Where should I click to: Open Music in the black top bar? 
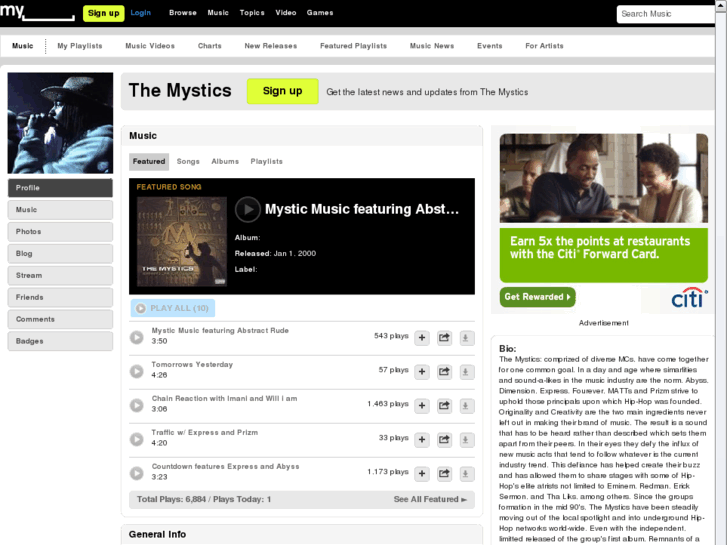pyautogui.click(x=218, y=13)
